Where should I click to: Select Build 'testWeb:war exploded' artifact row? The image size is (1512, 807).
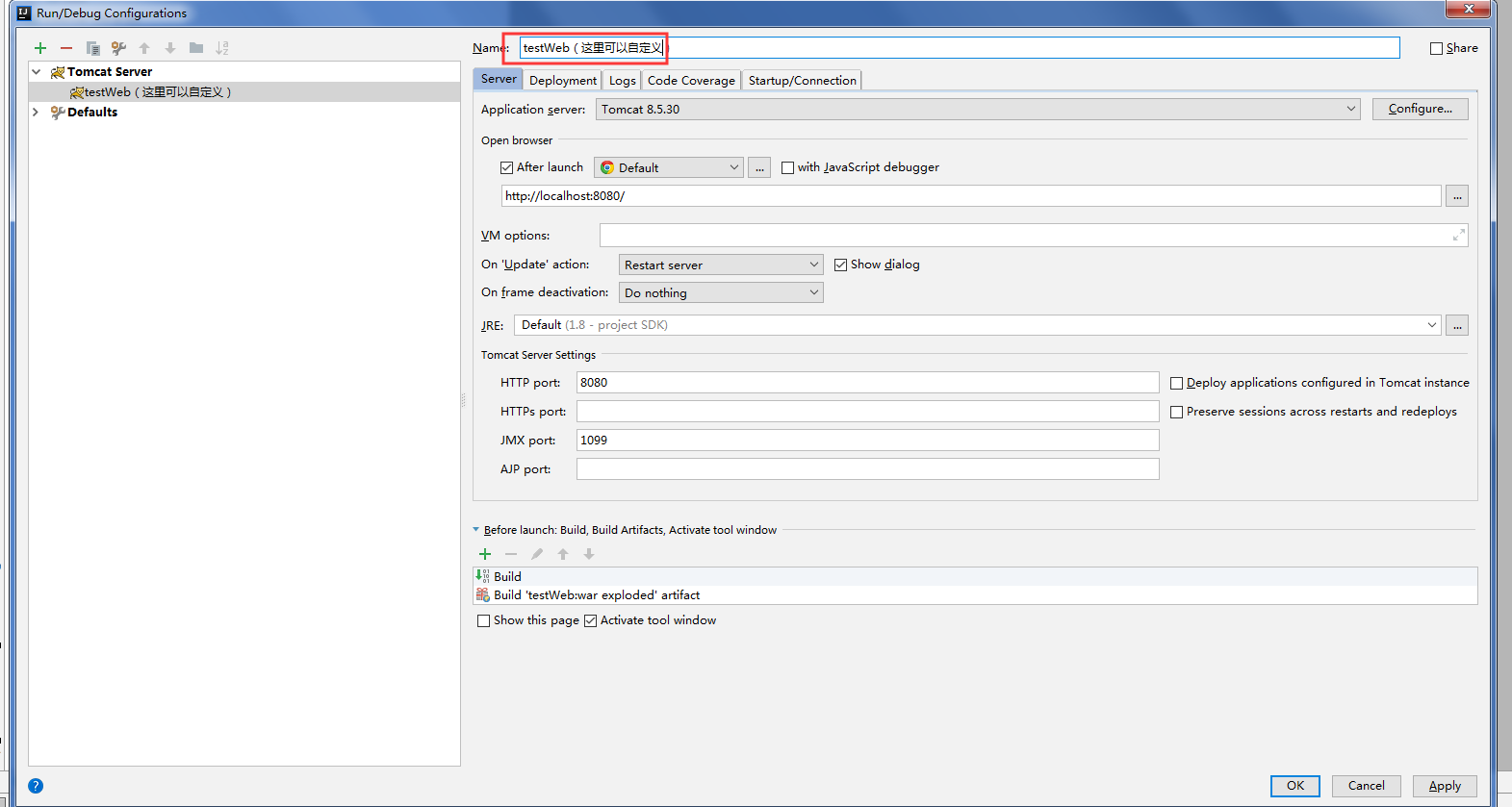coord(975,595)
